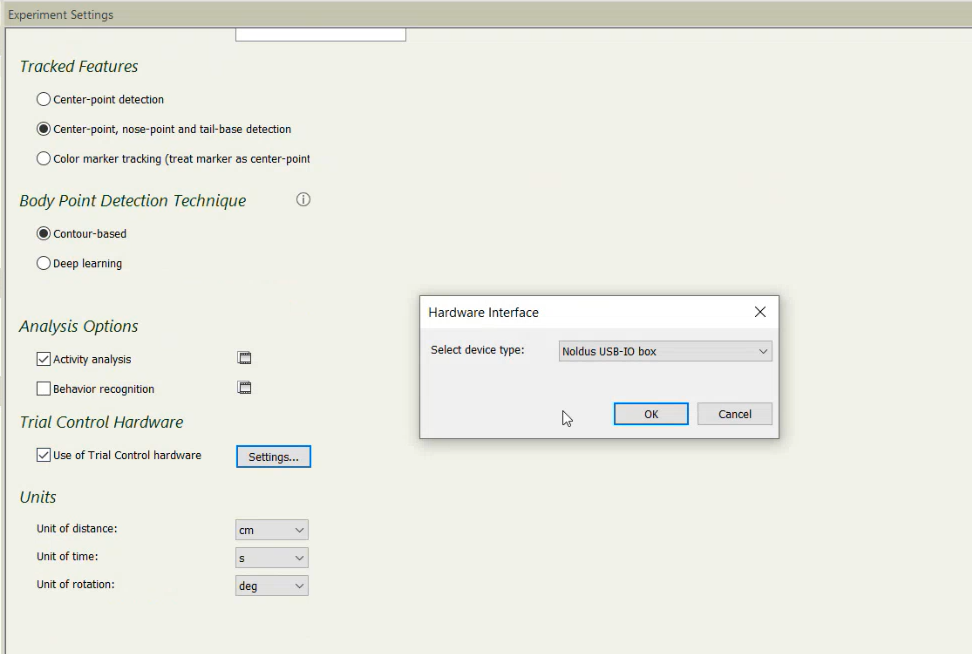Select Center-point detection radio button
Viewport: 972px width, 654px height.
point(43,99)
